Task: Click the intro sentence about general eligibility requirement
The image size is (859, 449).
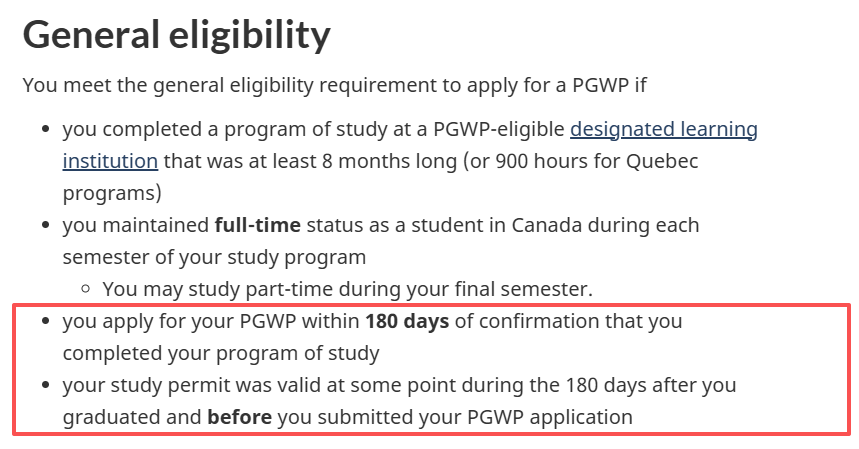Action: [x=335, y=84]
